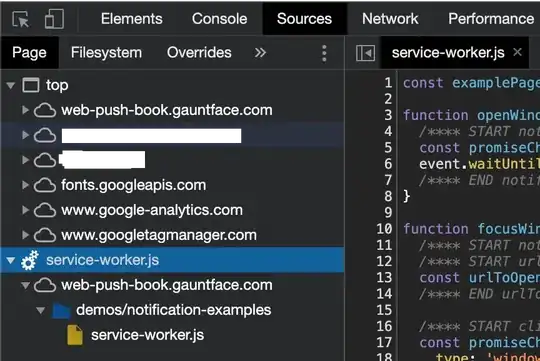Collapse web-push-book.gauntface.com under service worker
540x361 pixels.
(25, 285)
